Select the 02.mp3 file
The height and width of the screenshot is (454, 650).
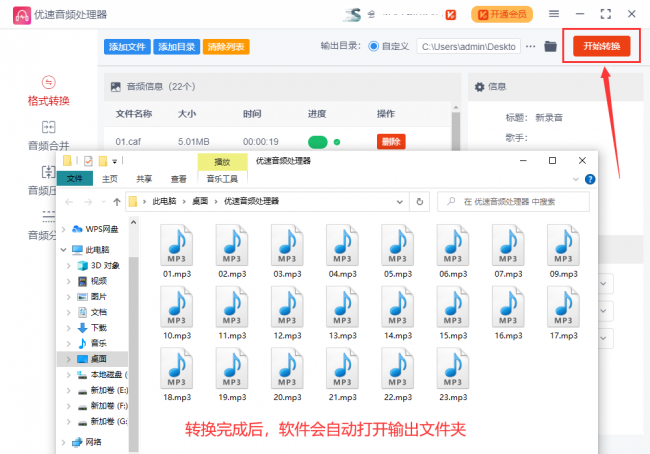coord(232,252)
